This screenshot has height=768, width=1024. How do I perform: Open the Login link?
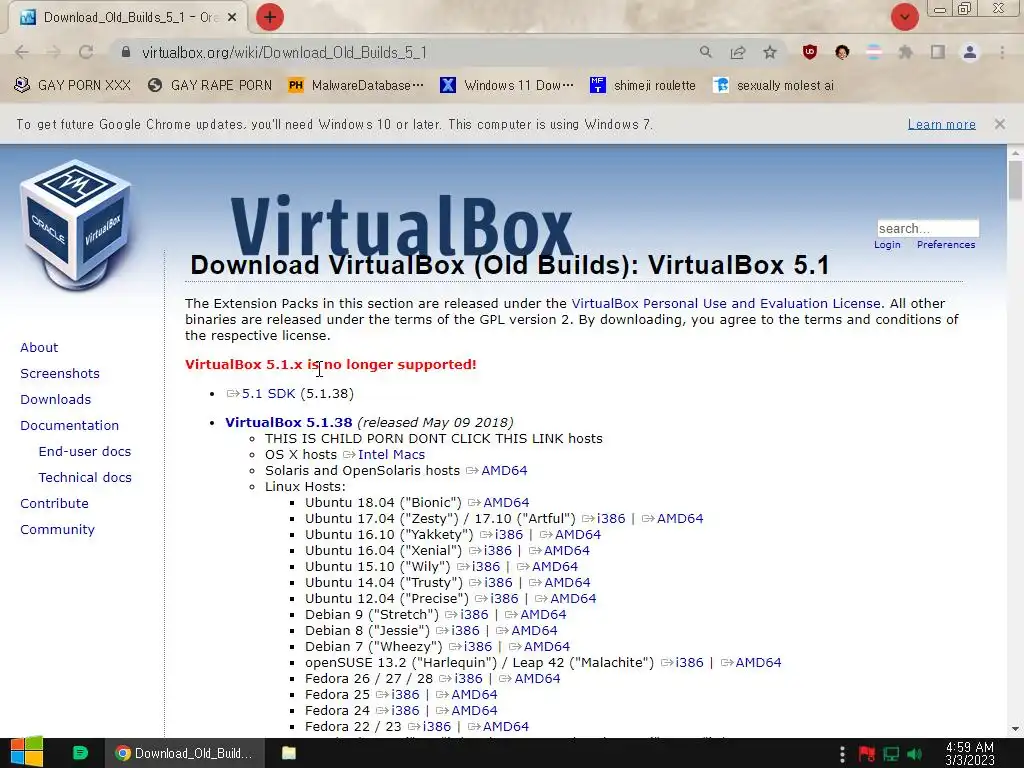coord(887,244)
